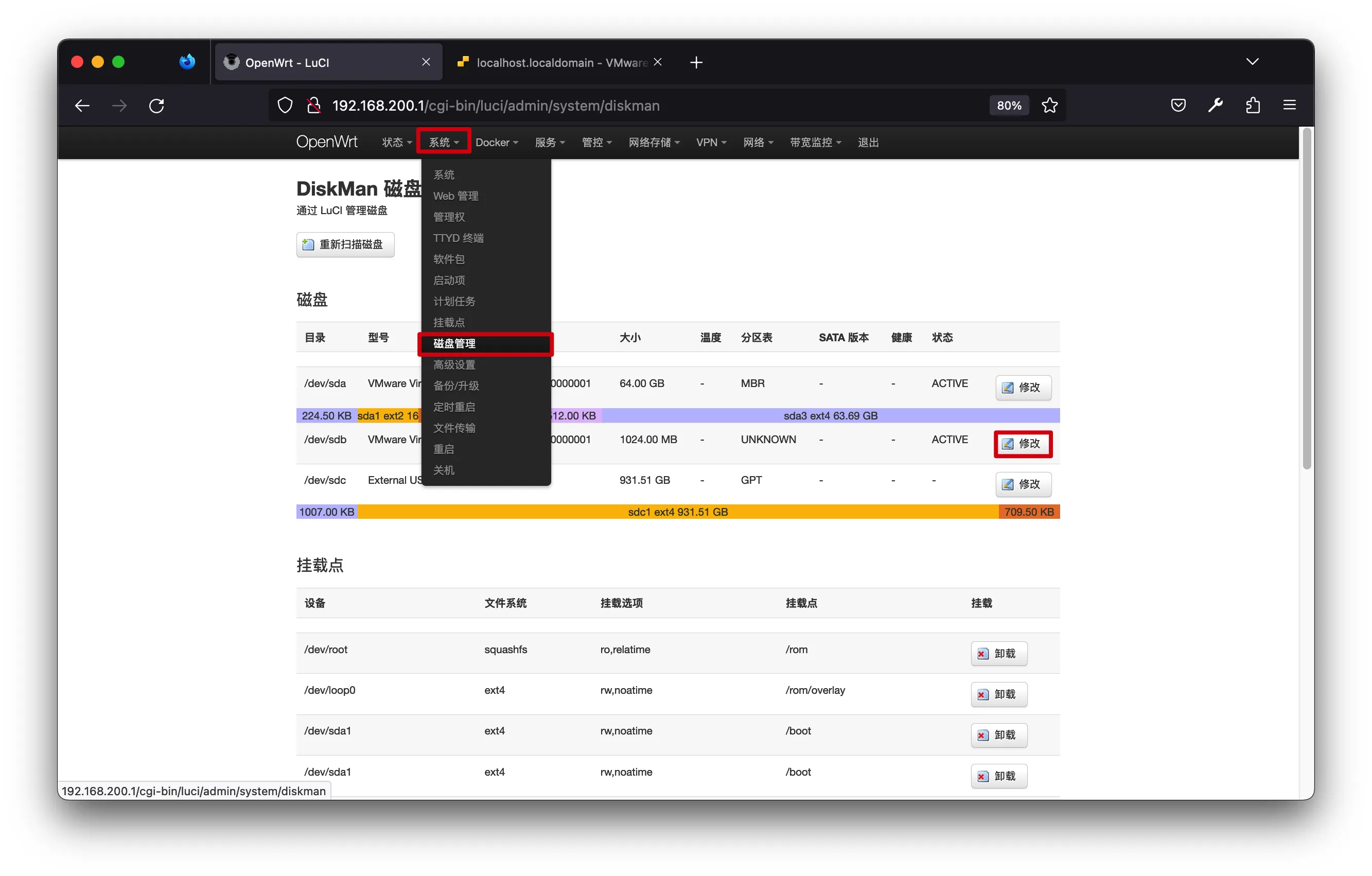Select 高级设置 menu entry
The image size is (1372, 876).
(x=486, y=365)
